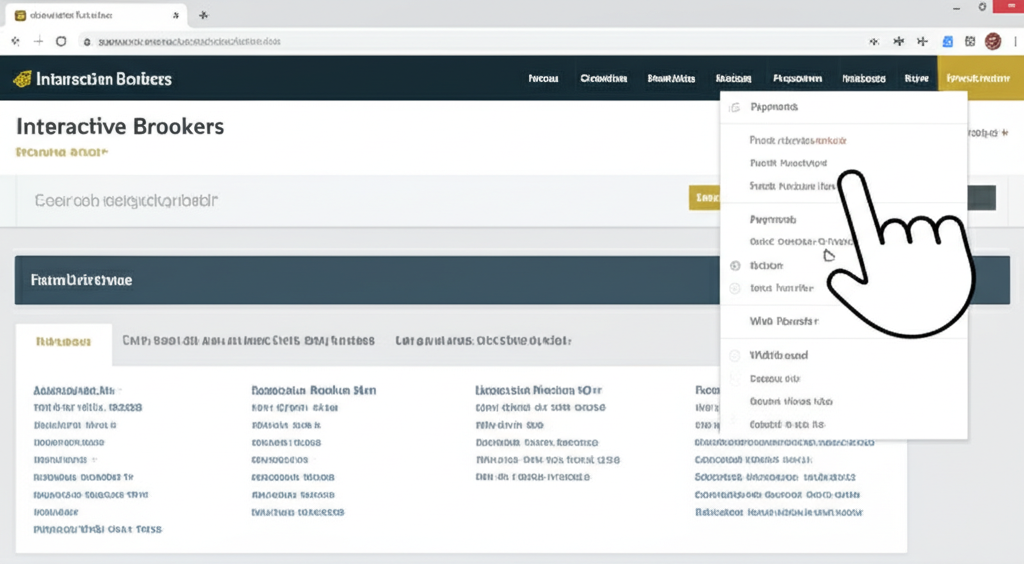Open the second item in the header navigation
This screenshot has width=1024, height=564.
[603, 79]
